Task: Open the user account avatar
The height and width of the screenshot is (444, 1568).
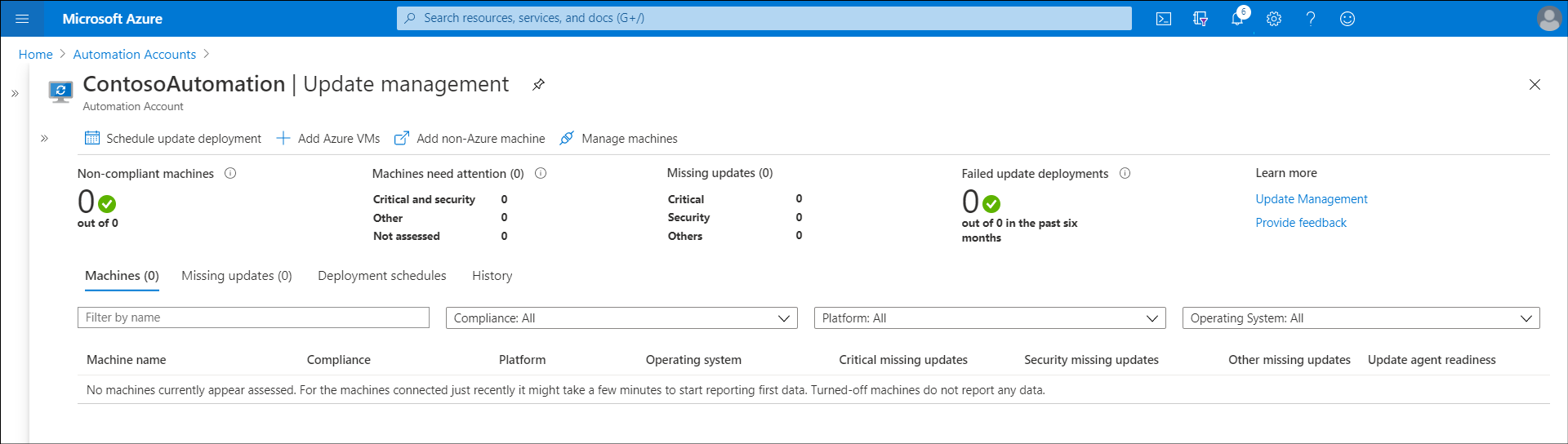Action: coord(1549,19)
